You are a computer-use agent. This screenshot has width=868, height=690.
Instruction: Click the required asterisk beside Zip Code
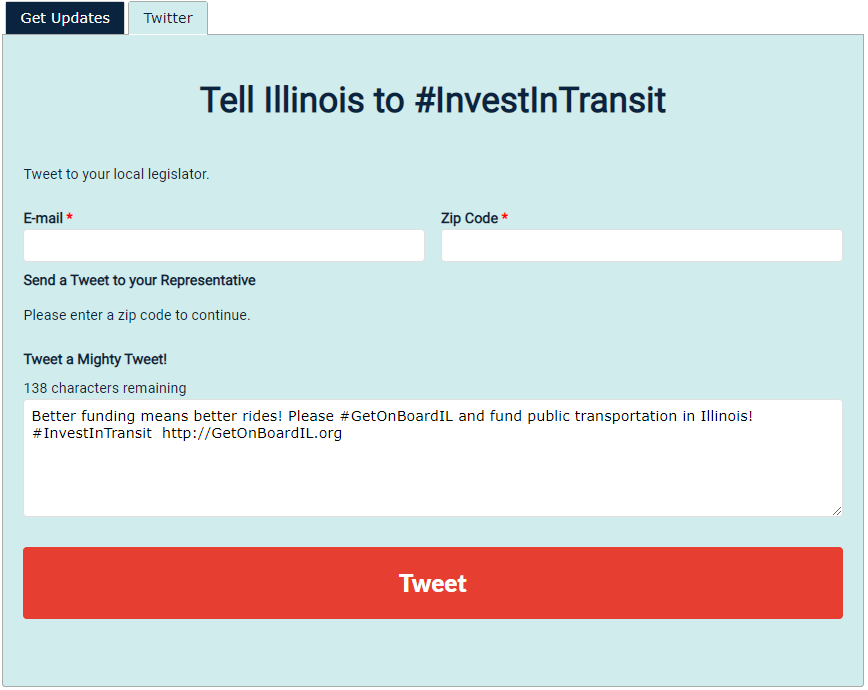(x=505, y=218)
